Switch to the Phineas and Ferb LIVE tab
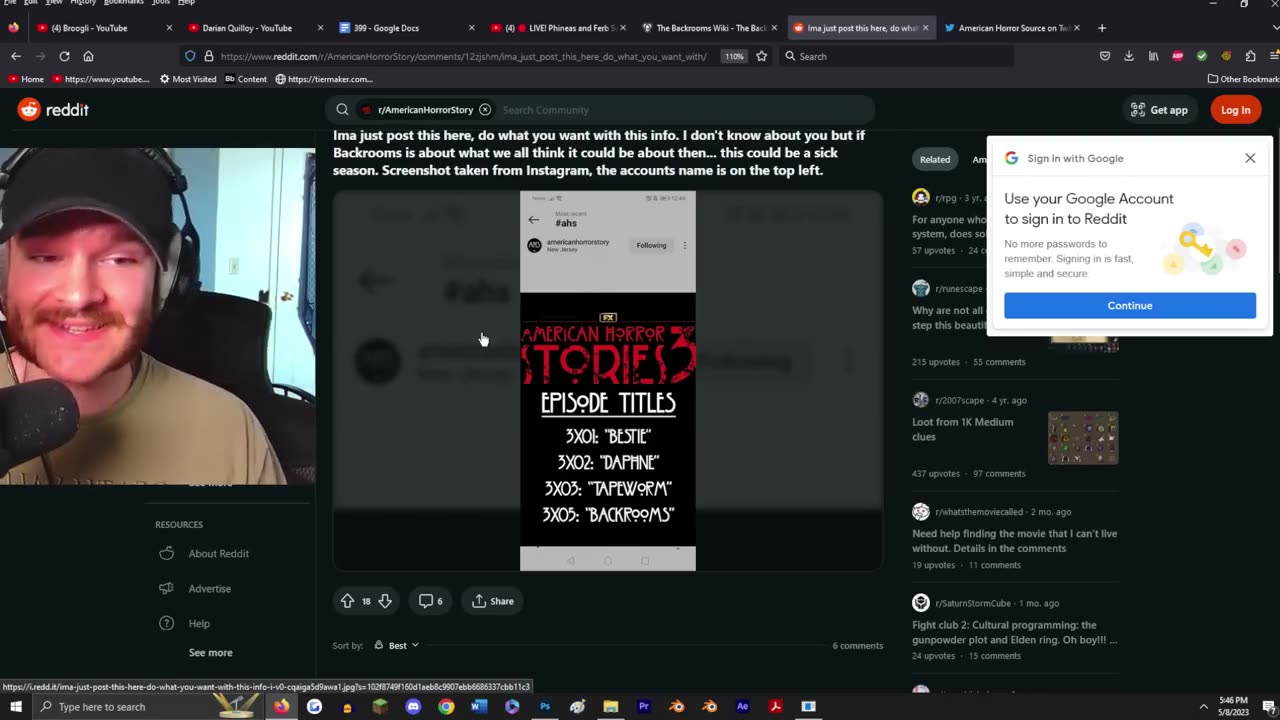This screenshot has width=1280, height=720. point(558,28)
